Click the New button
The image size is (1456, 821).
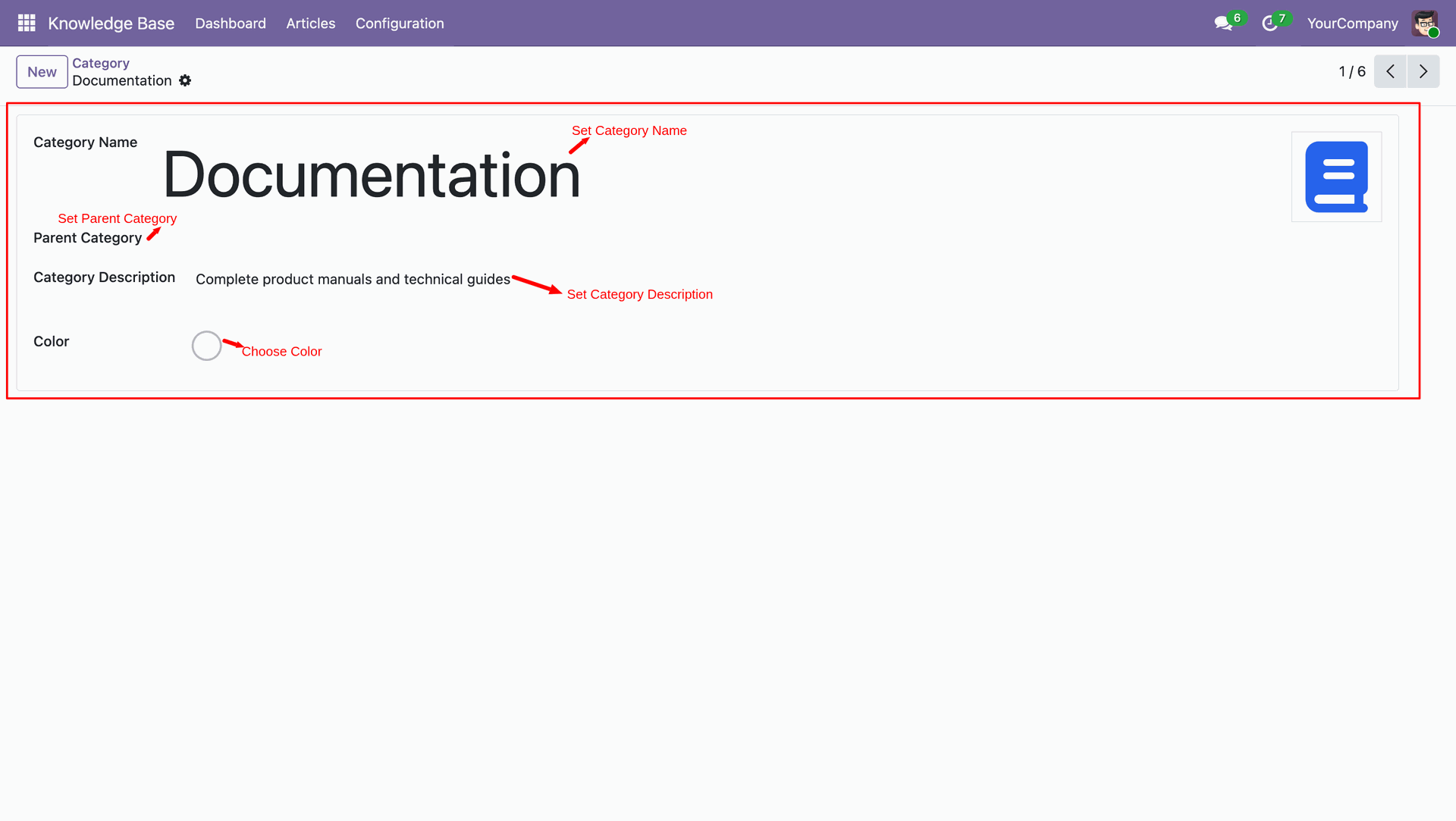point(42,72)
